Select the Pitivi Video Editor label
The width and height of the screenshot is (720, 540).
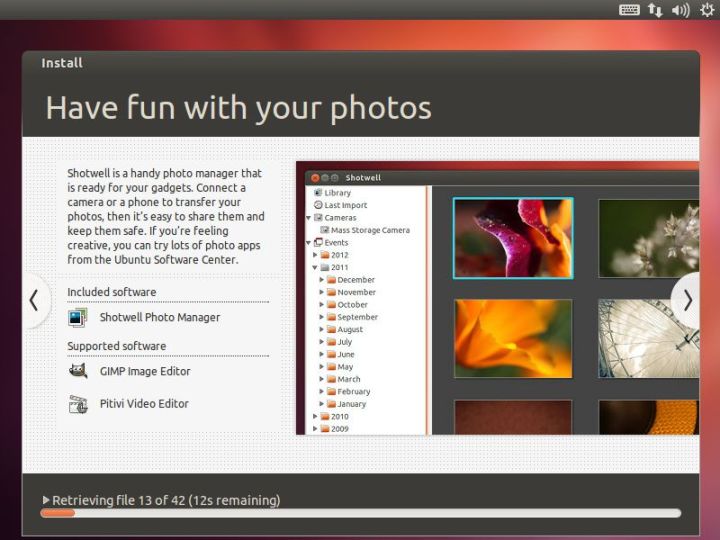coord(144,404)
